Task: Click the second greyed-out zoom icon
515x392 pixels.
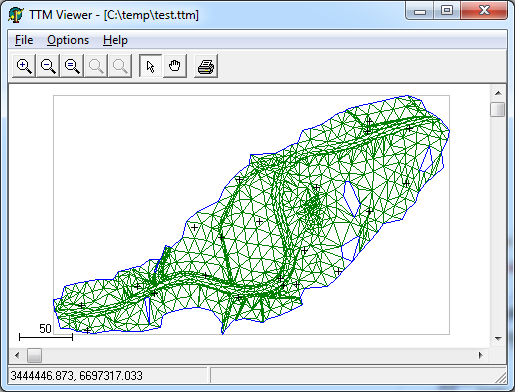Action: tap(120, 66)
